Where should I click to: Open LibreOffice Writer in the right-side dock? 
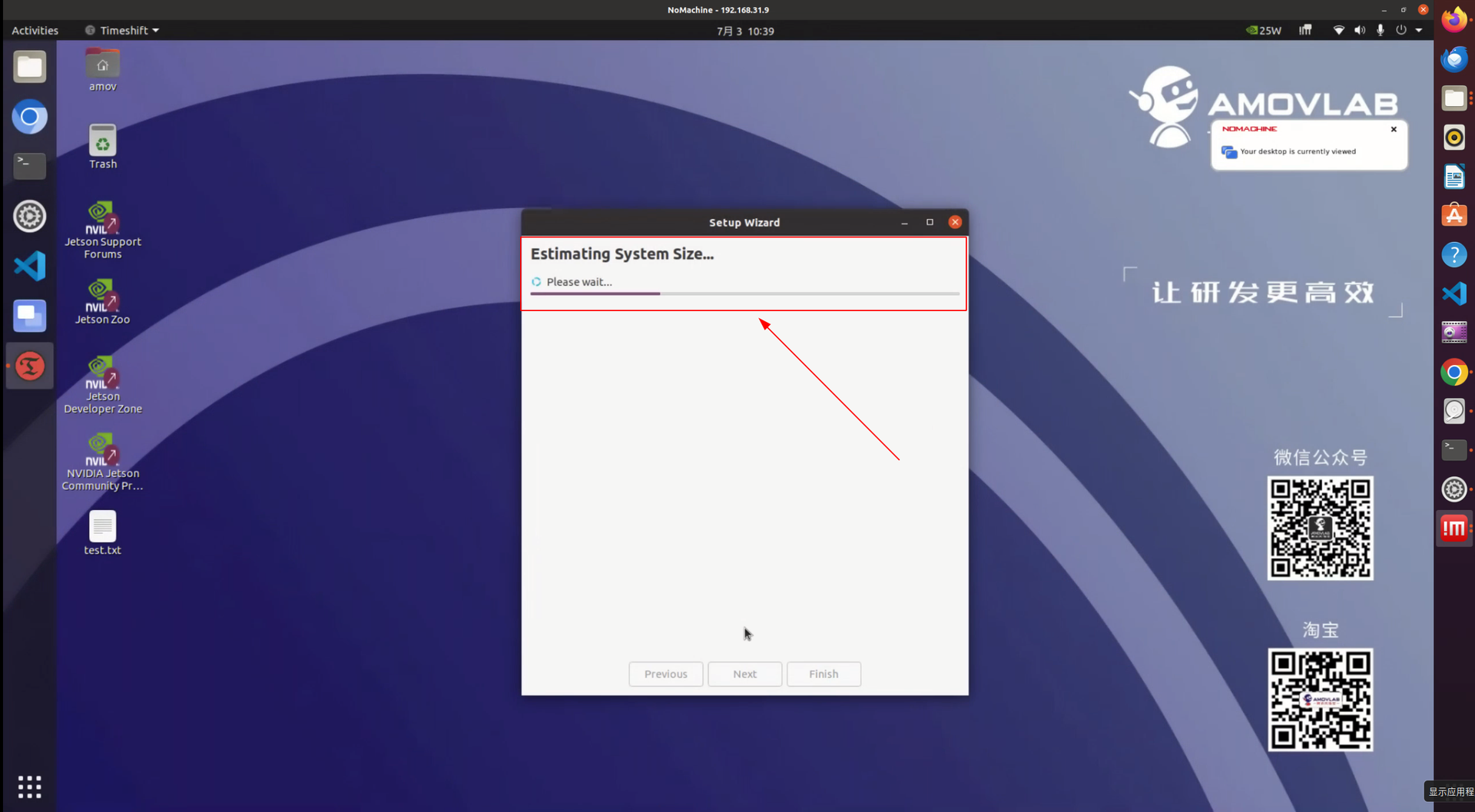tap(1453, 177)
